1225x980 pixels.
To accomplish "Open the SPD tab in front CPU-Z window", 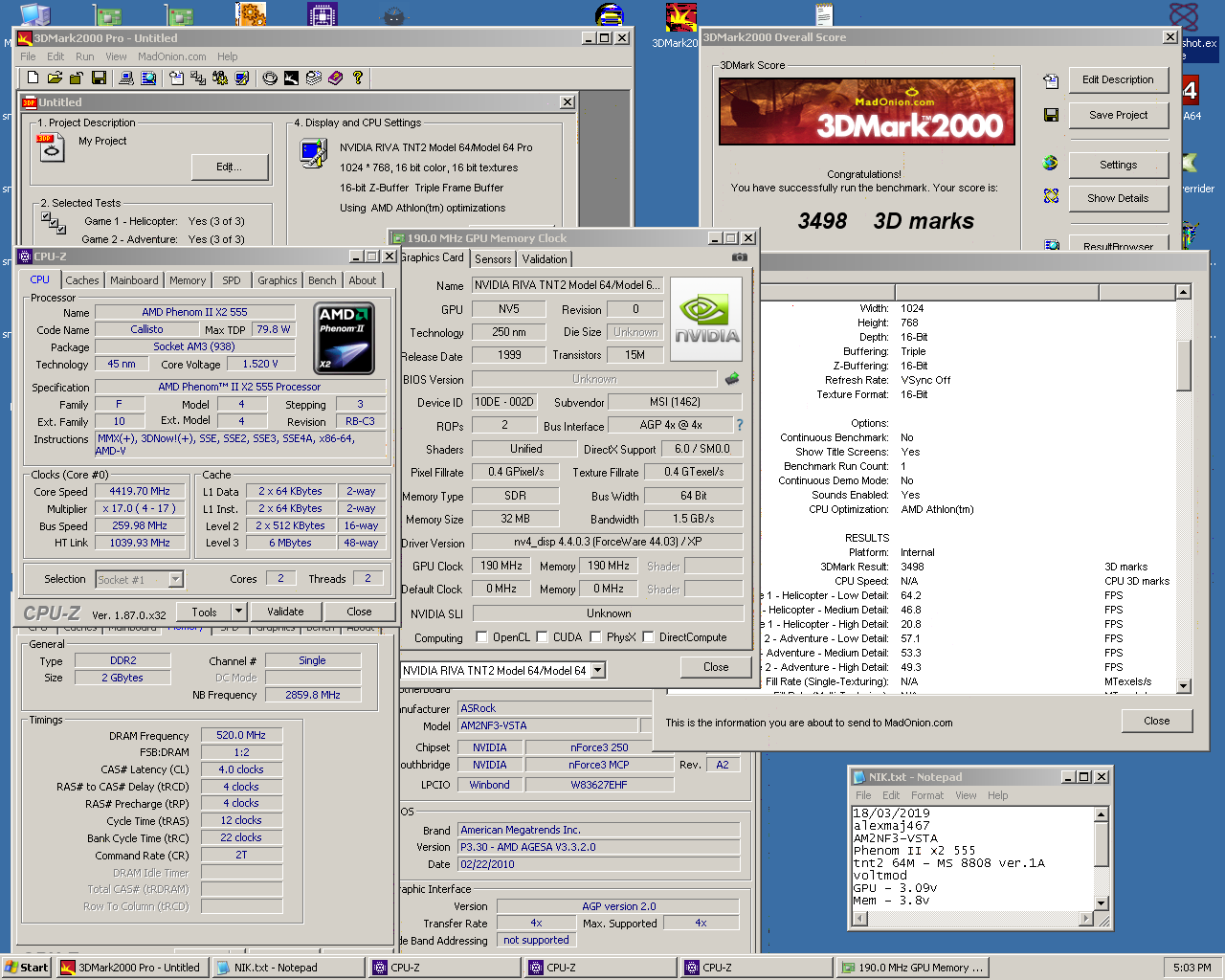I will [x=232, y=280].
